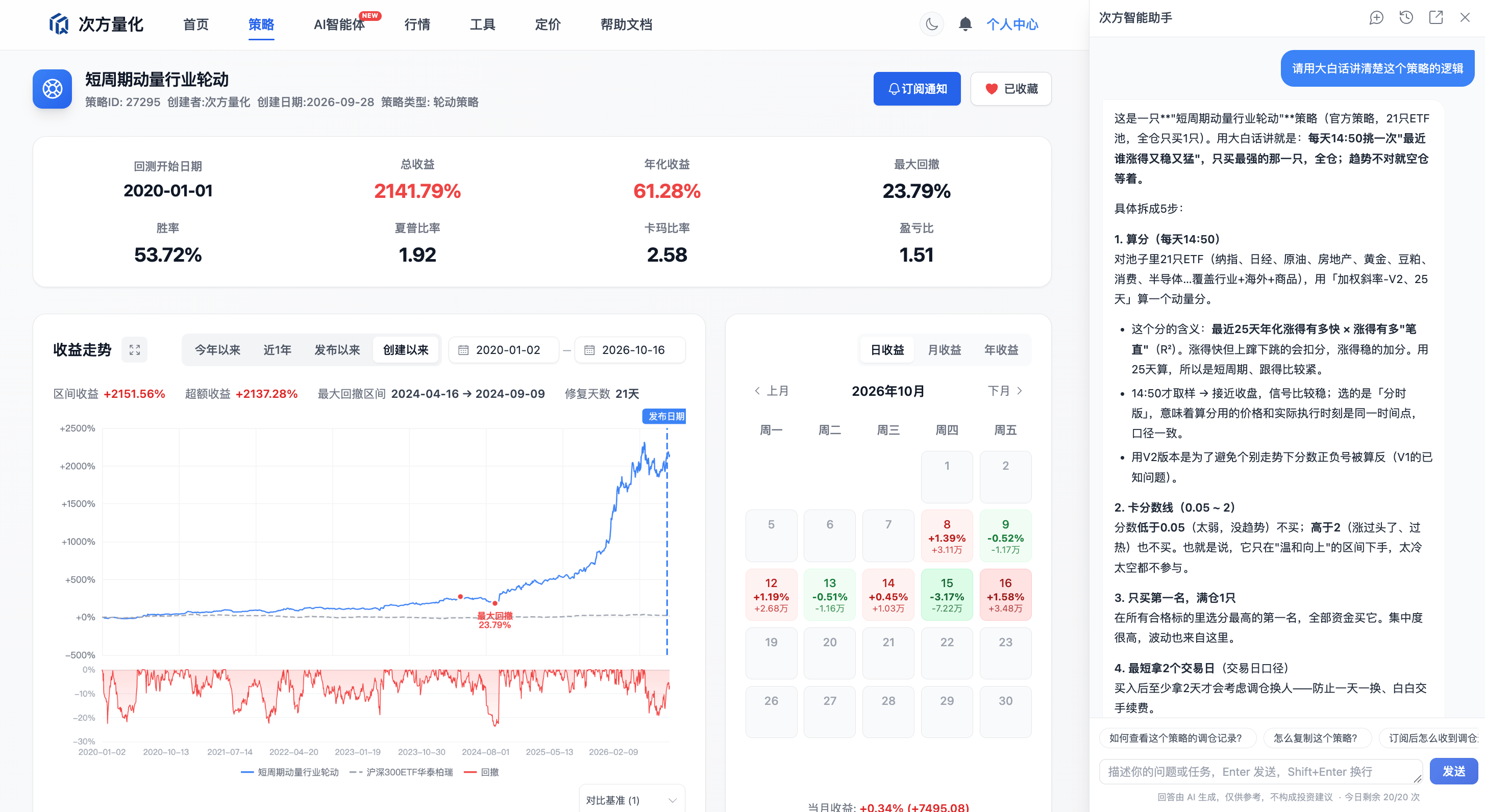This screenshot has height=812, width=1485.
Task: Click the 2026-10-16 end date field
Action: (x=630, y=350)
